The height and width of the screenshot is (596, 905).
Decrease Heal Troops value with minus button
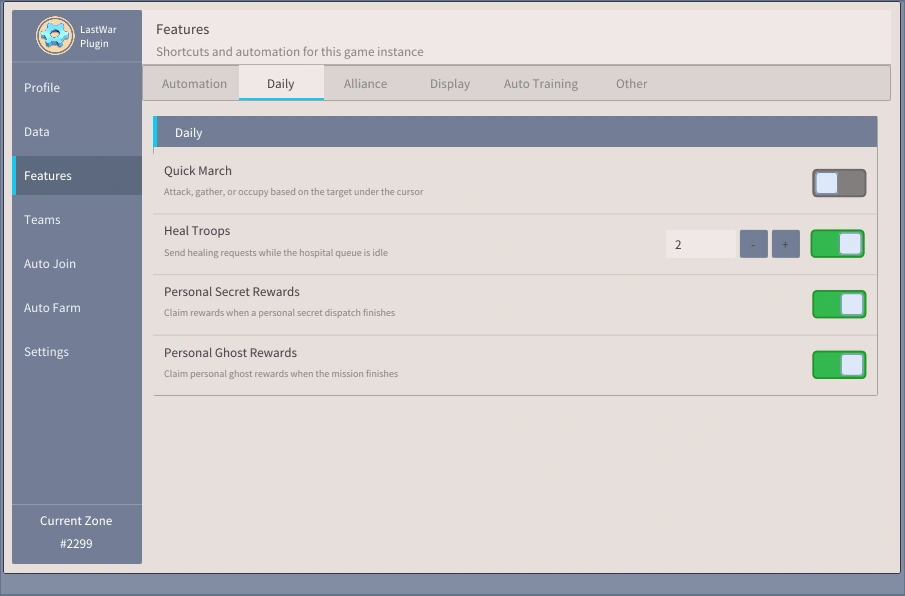tap(754, 244)
